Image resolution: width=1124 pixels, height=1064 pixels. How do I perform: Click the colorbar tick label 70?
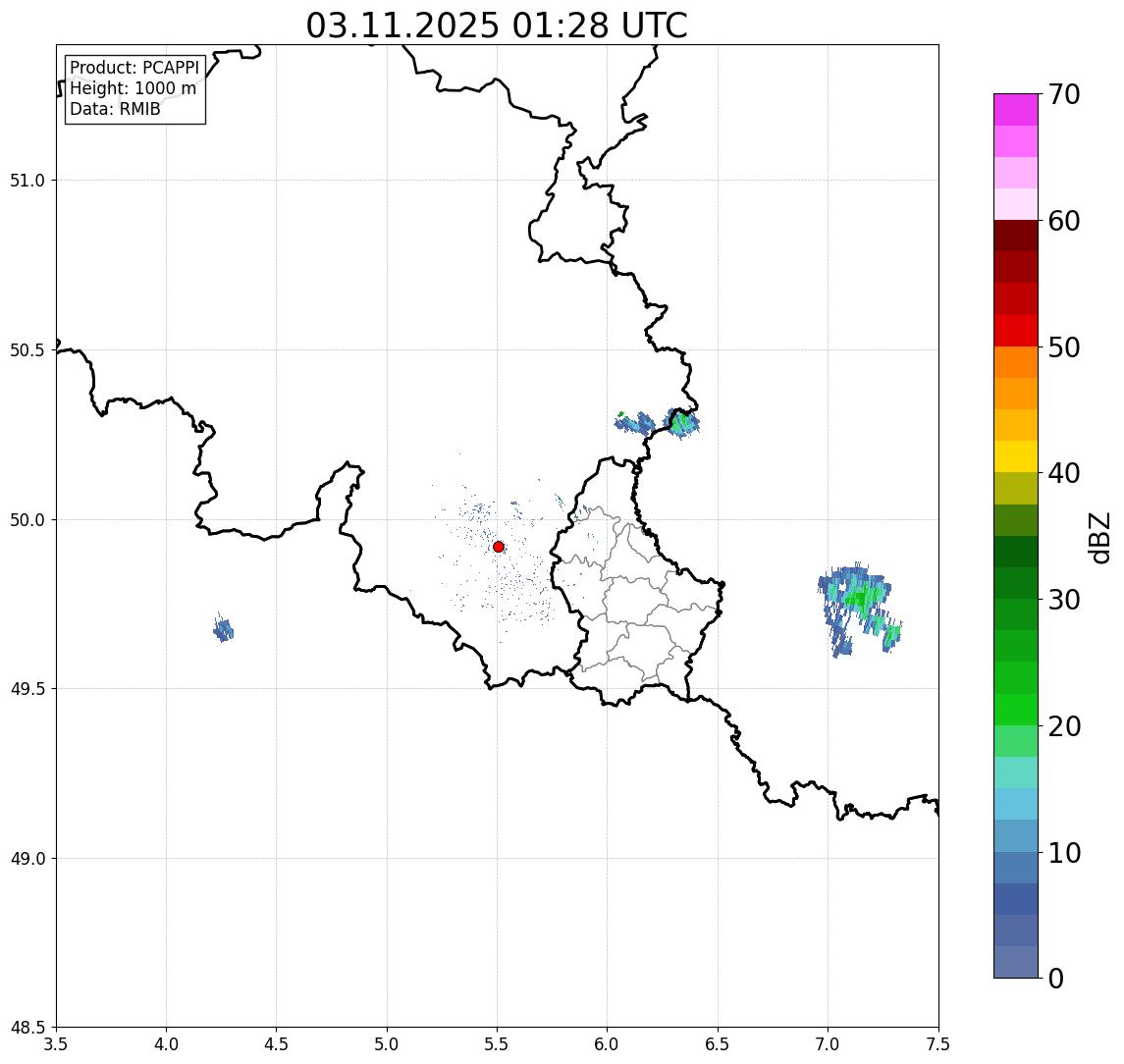point(1064,94)
